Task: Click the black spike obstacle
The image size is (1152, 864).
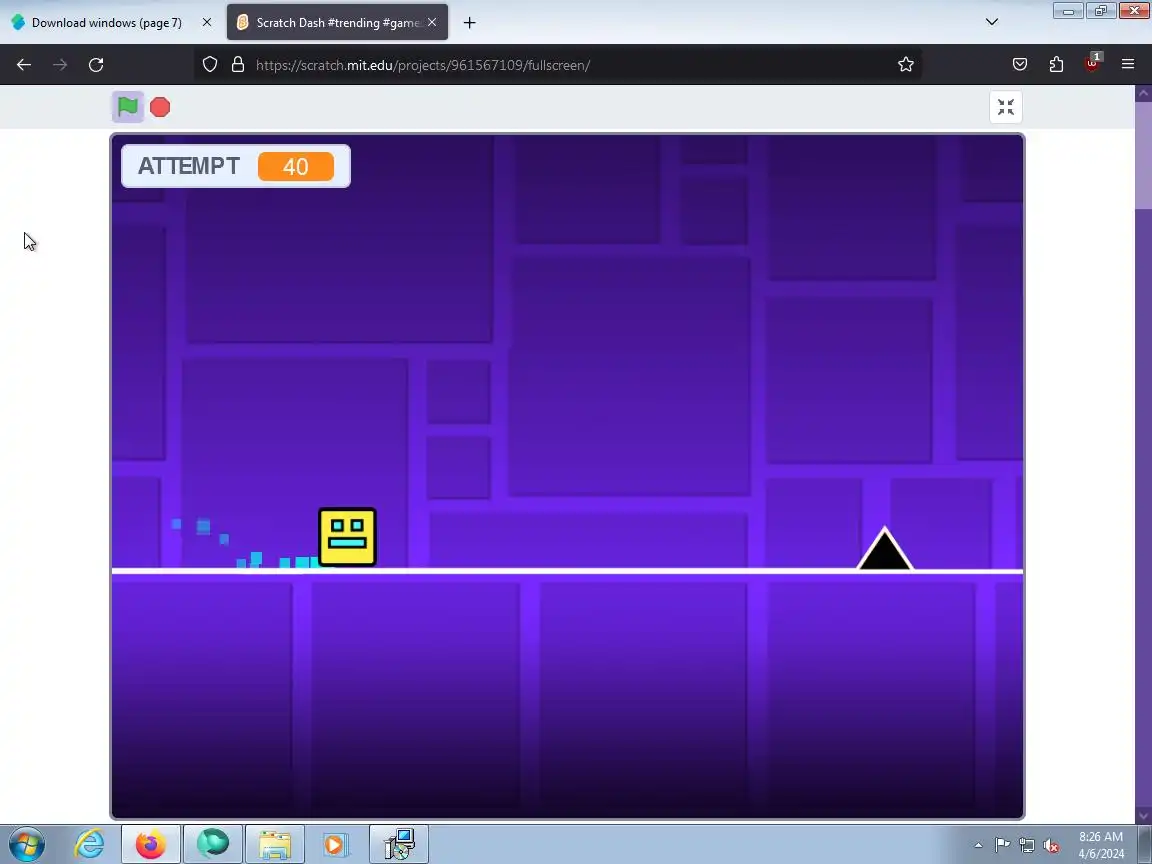Action: 885,549
